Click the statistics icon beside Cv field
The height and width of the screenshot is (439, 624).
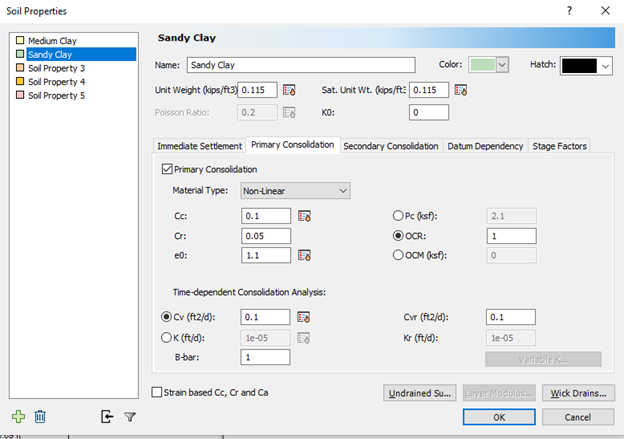pos(304,317)
